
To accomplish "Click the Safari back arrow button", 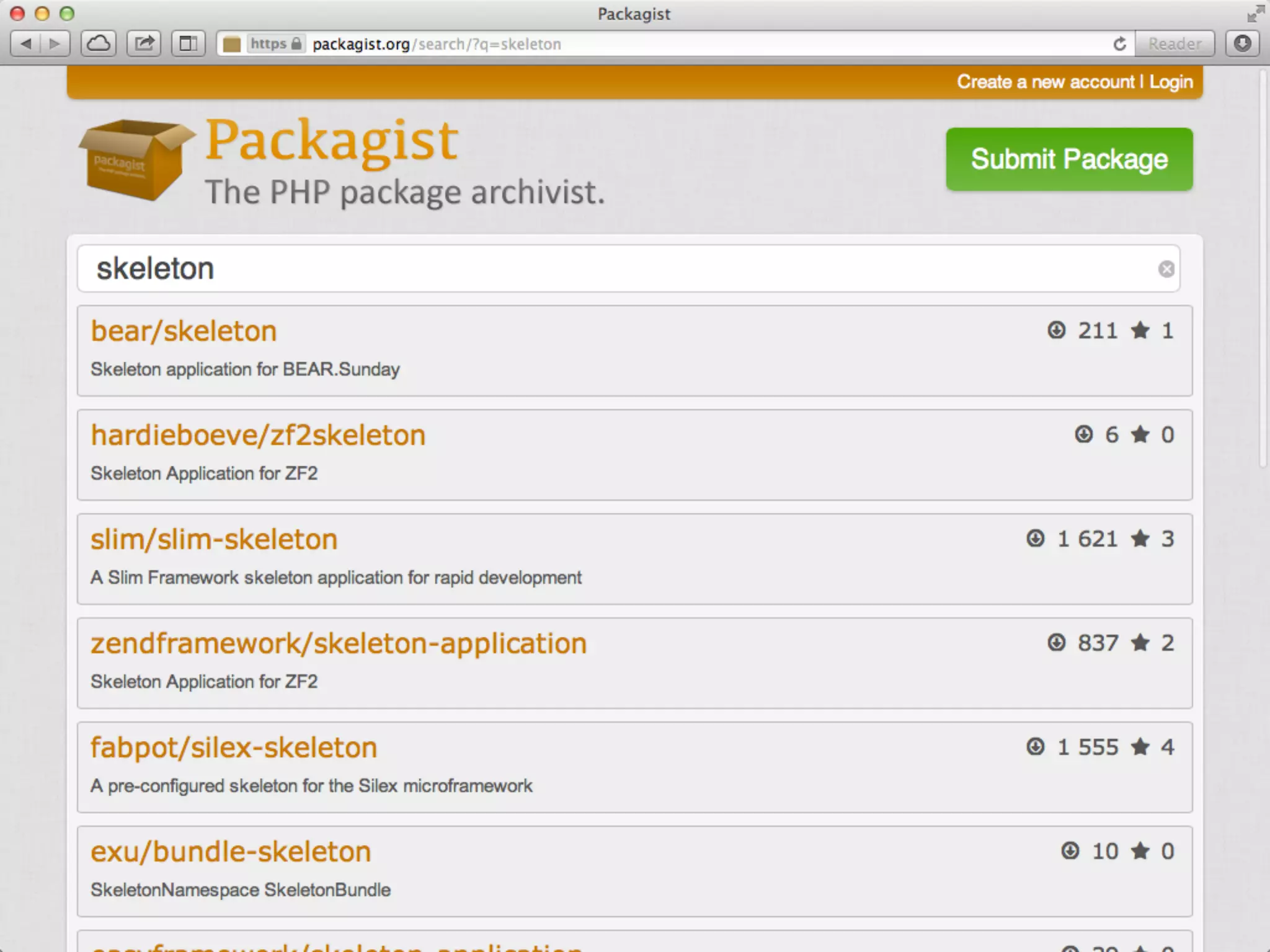I will (26, 43).
